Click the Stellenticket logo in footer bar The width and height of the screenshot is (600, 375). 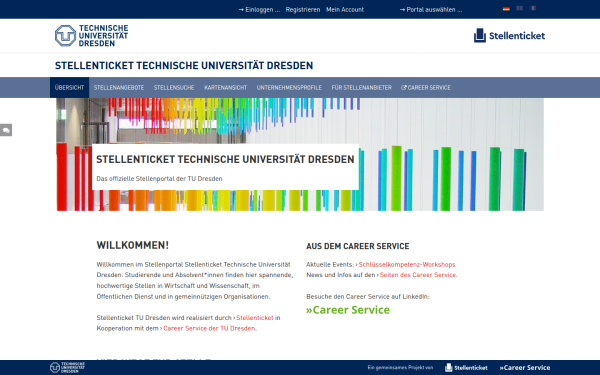(x=466, y=368)
